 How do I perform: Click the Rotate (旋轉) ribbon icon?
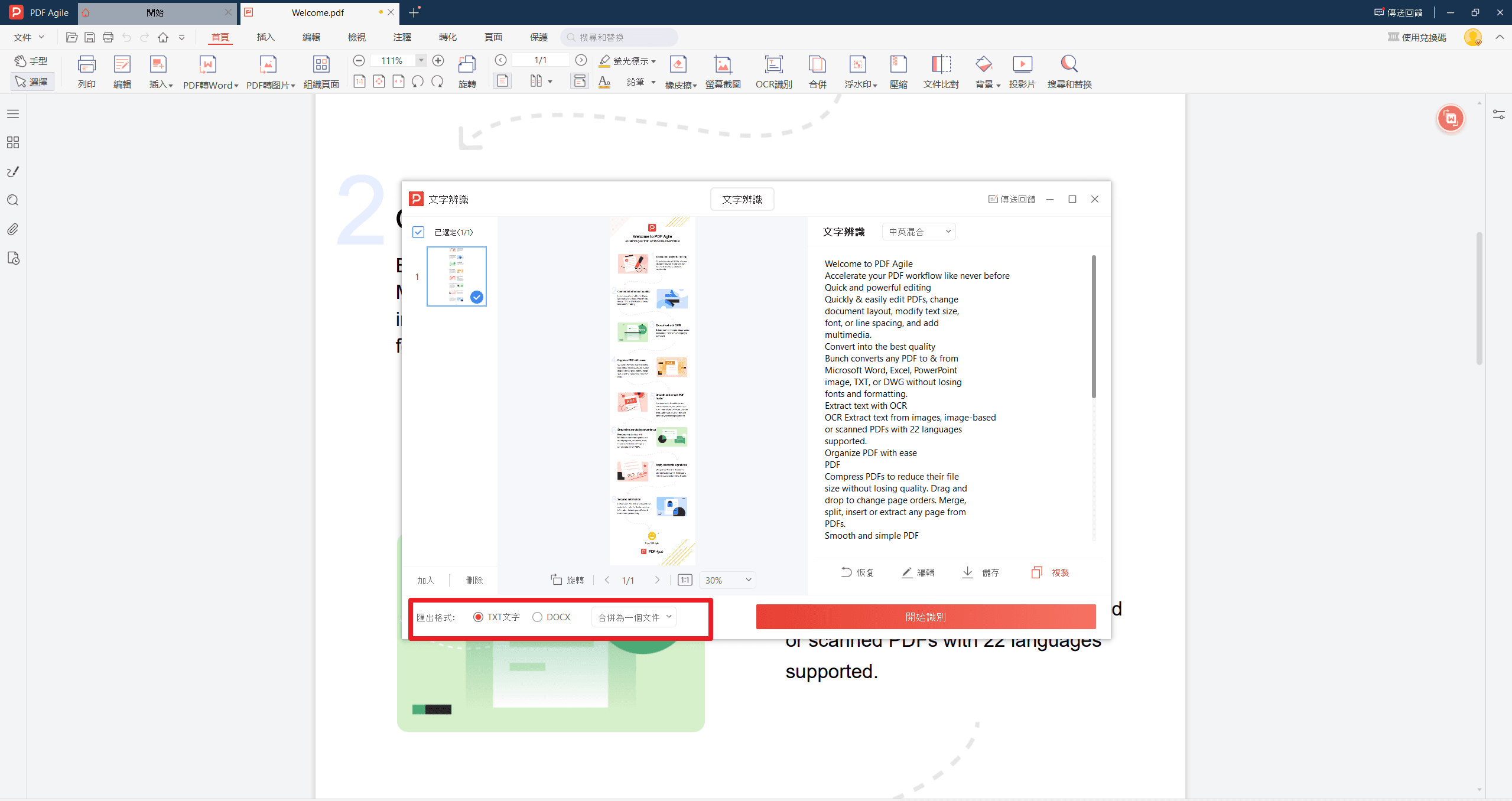467,72
